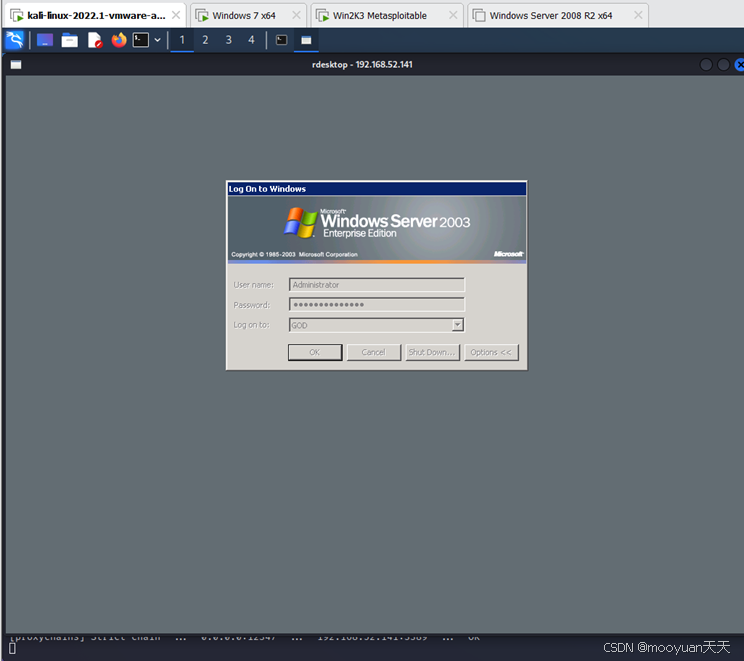Click the Log On to Windows title bar
744x661 pixels.
[377, 189]
